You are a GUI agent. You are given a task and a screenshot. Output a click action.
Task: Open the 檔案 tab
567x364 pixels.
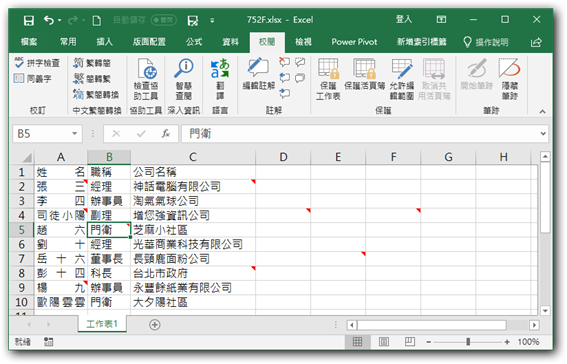pyautogui.click(x=29, y=42)
